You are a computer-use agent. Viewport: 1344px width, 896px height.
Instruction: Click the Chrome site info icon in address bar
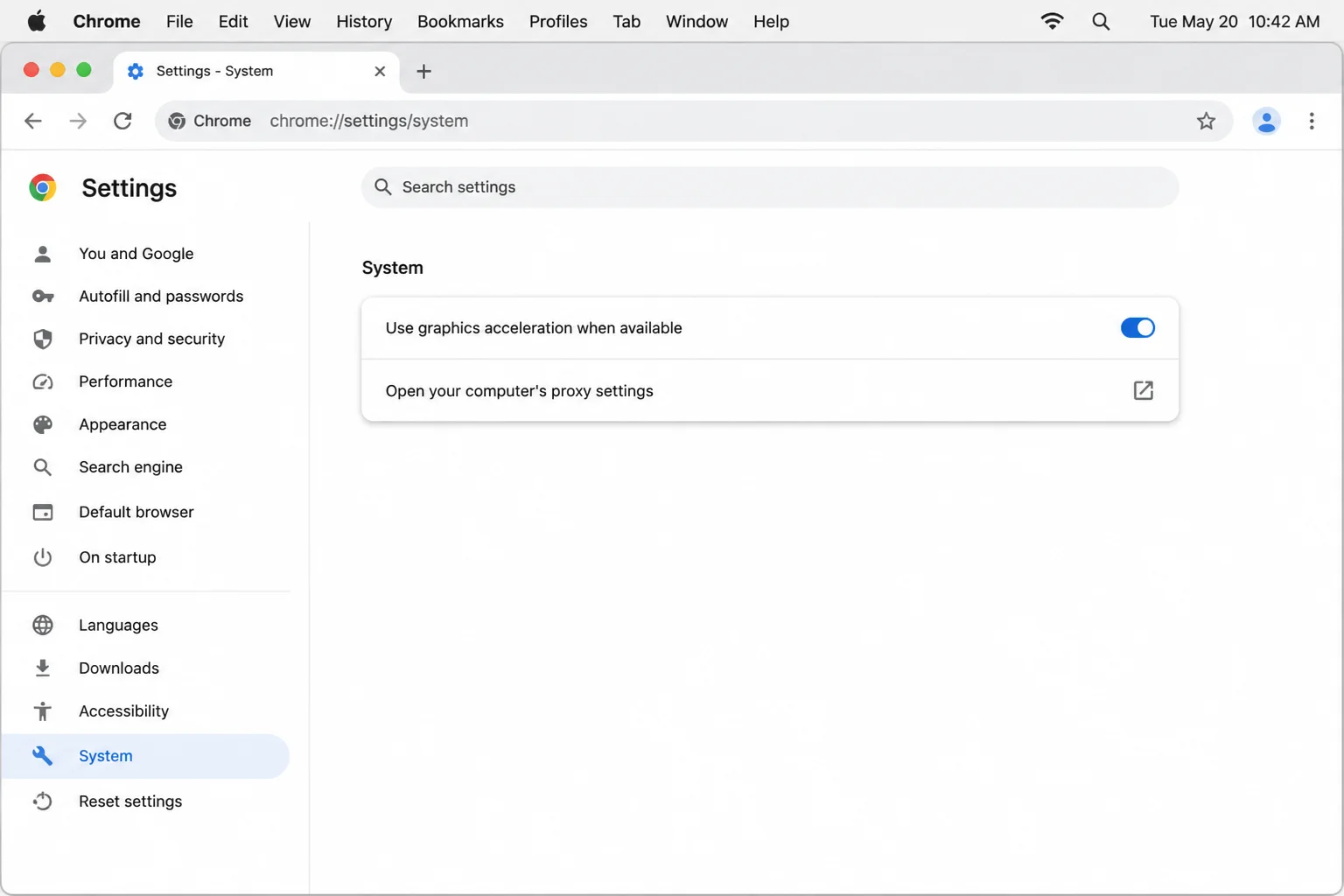177,121
